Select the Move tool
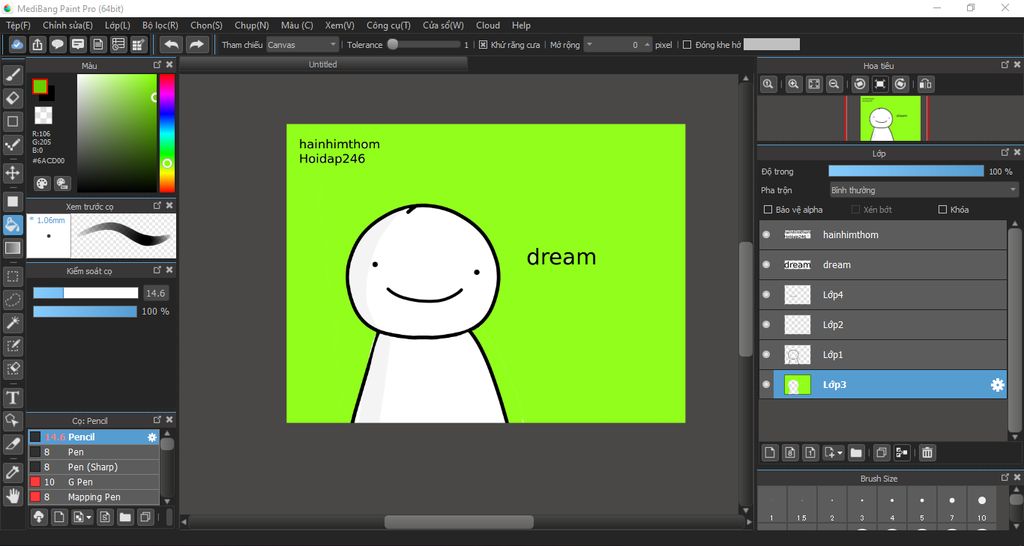Viewport: 1024px width, 546px height. pyautogui.click(x=12, y=173)
